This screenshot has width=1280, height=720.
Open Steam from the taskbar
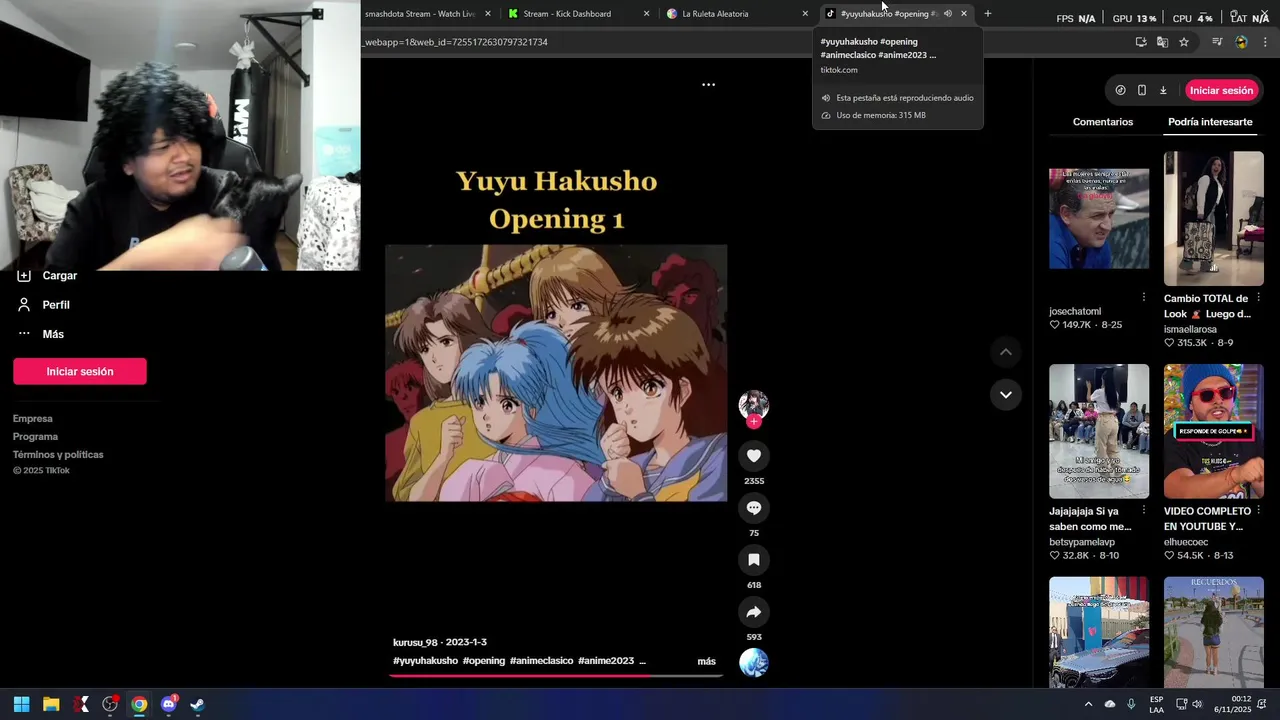pos(197,704)
